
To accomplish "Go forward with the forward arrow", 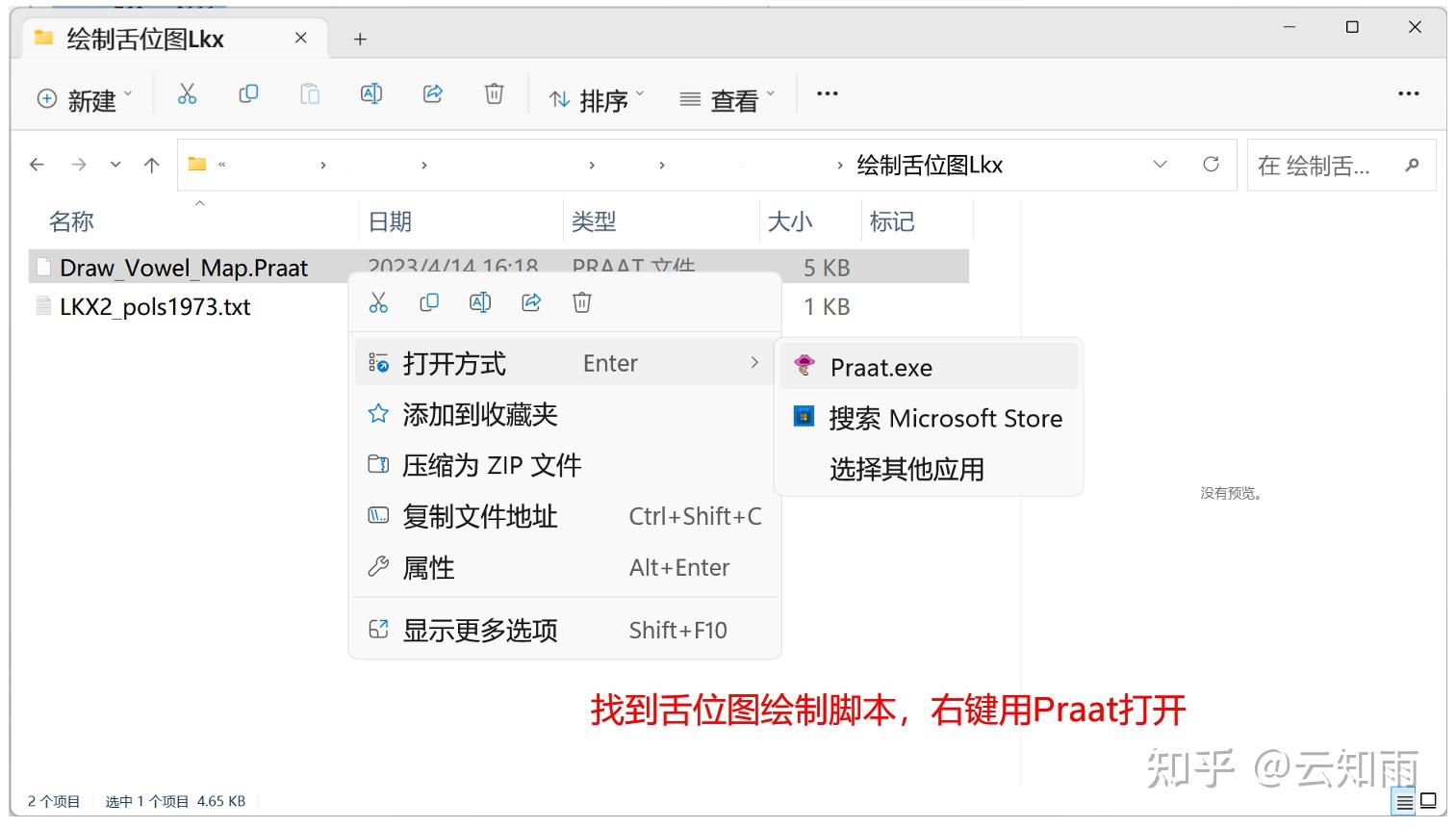I will coord(79,165).
